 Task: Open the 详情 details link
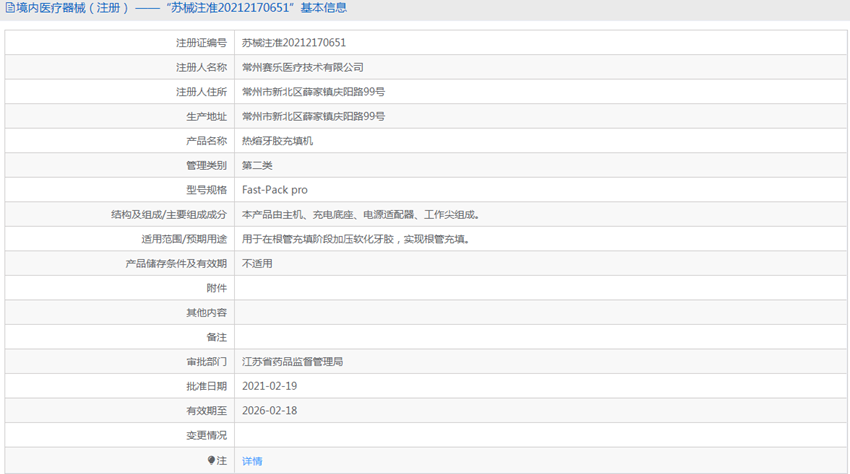pyautogui.click(x=252, y=461)
